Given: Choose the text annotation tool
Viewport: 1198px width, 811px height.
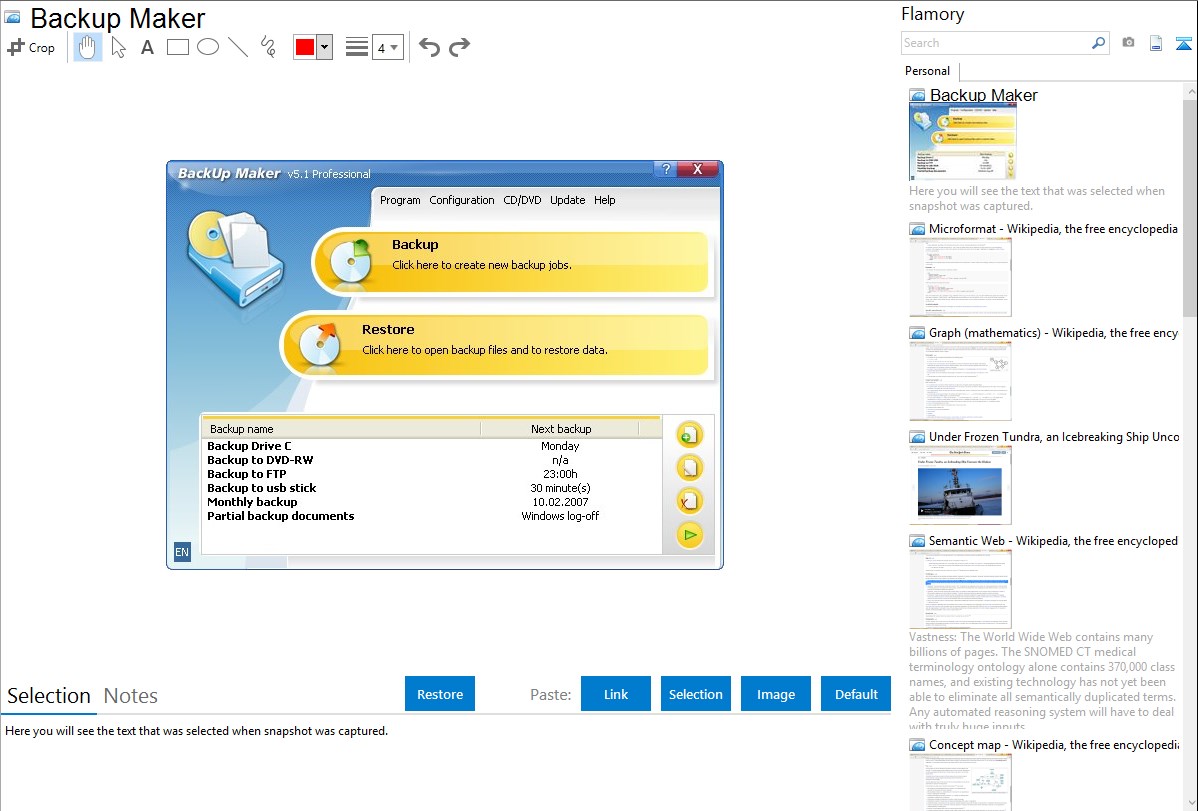Looking at the screenshot, I should (147, 47).
